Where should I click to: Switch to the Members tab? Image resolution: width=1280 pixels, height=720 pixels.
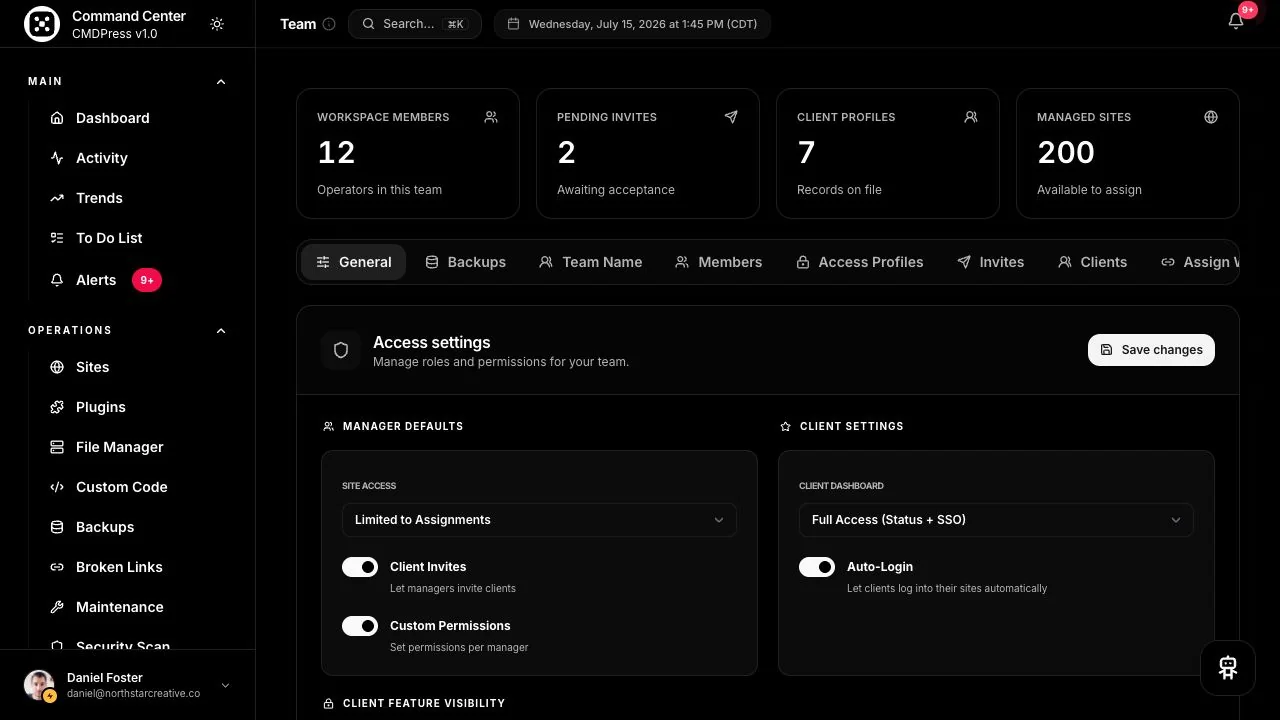coord(719,262)
